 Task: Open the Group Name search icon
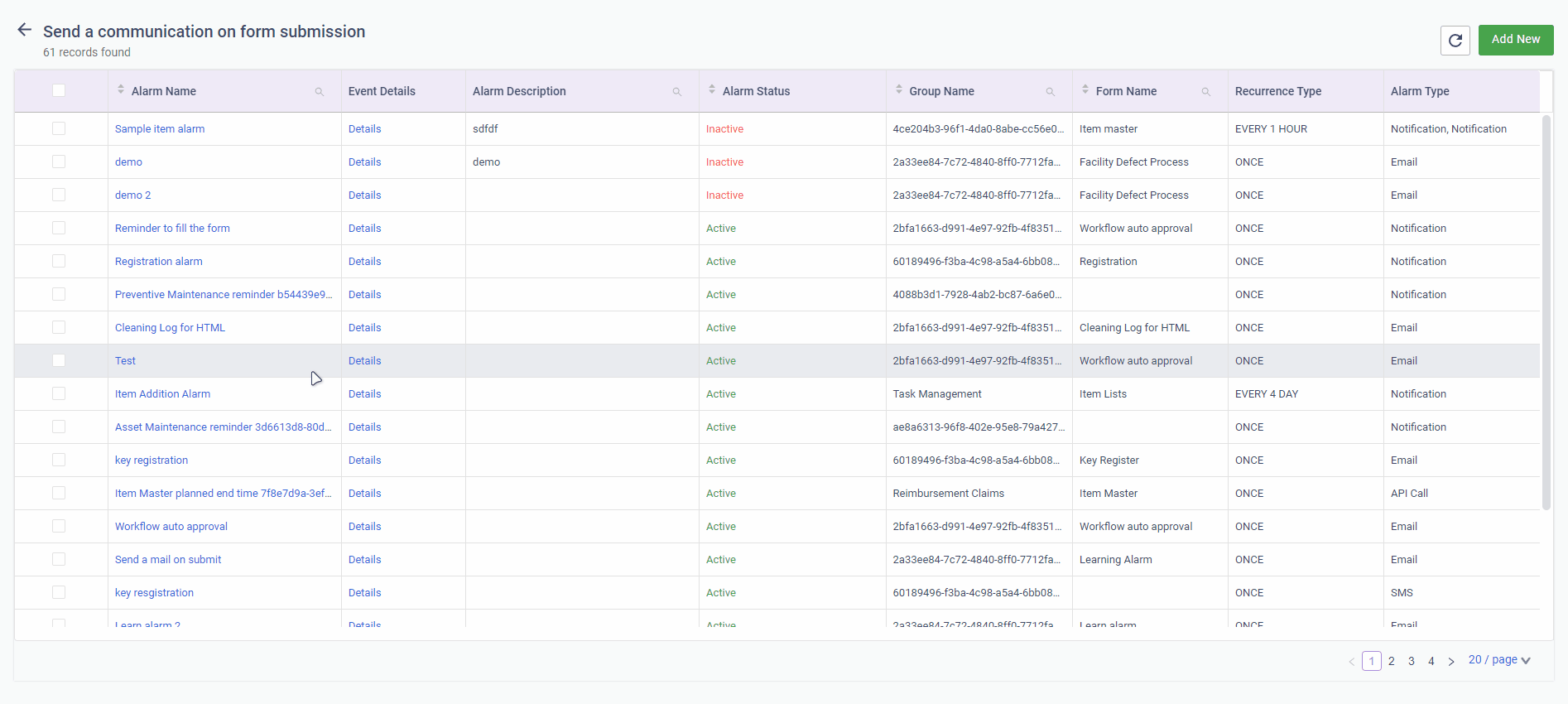click(x=1051, y=92)
